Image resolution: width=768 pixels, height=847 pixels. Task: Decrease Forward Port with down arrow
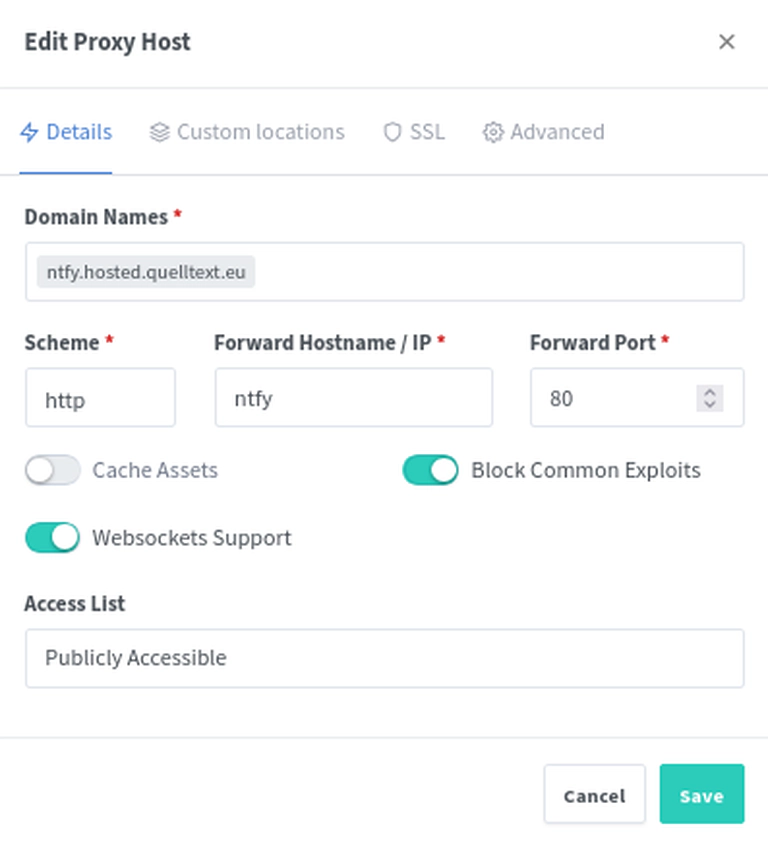710,404
